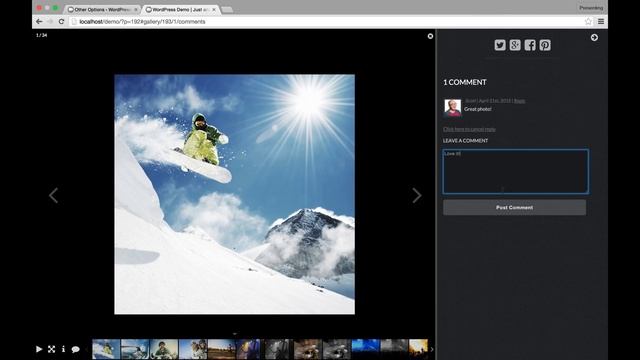The image size is (640, 360).
Task: Share the photo on Google Plus
Action: click(x=515, y=45)
